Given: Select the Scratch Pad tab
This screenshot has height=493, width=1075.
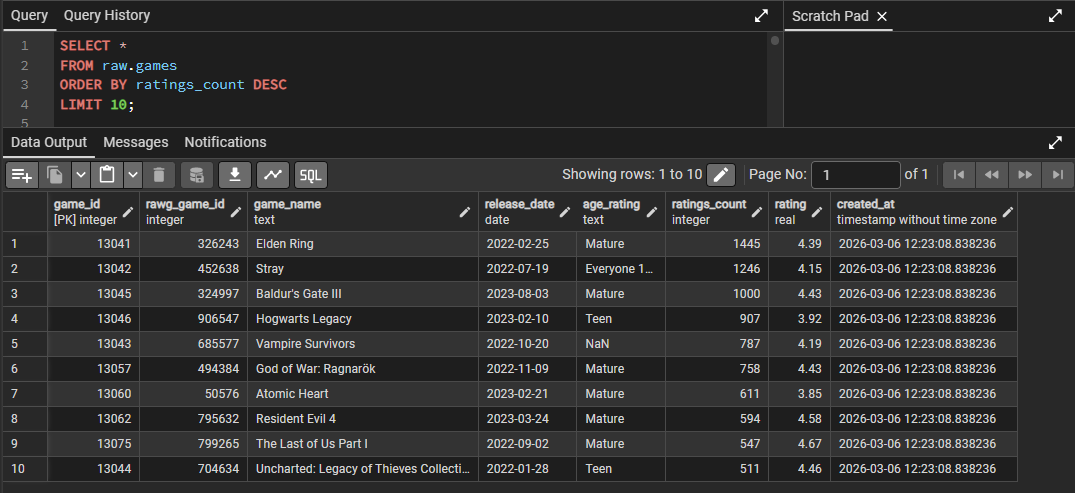Looking at the screenshot, I should point(830,16).
